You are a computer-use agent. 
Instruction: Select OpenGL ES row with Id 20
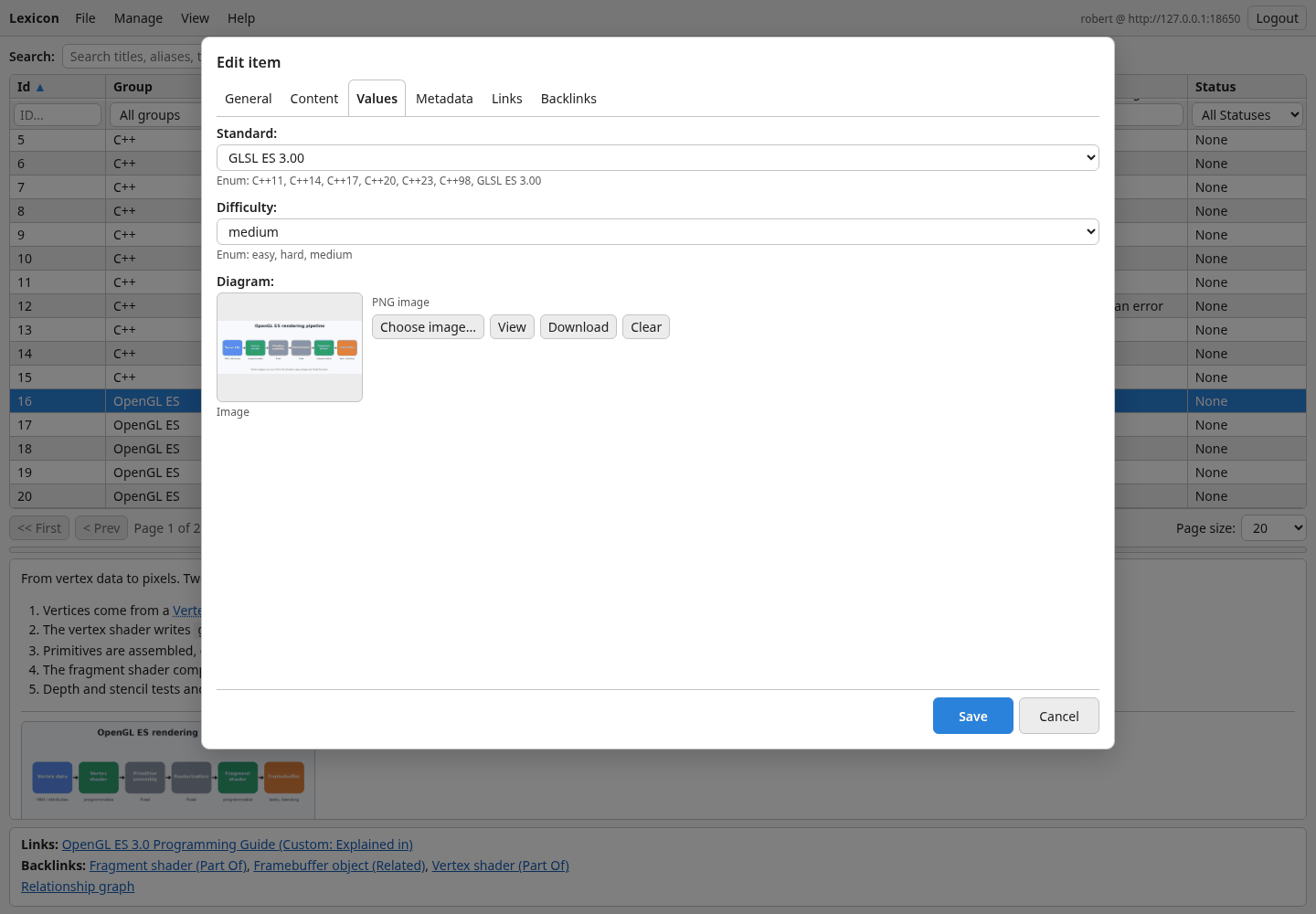point(105,496)
